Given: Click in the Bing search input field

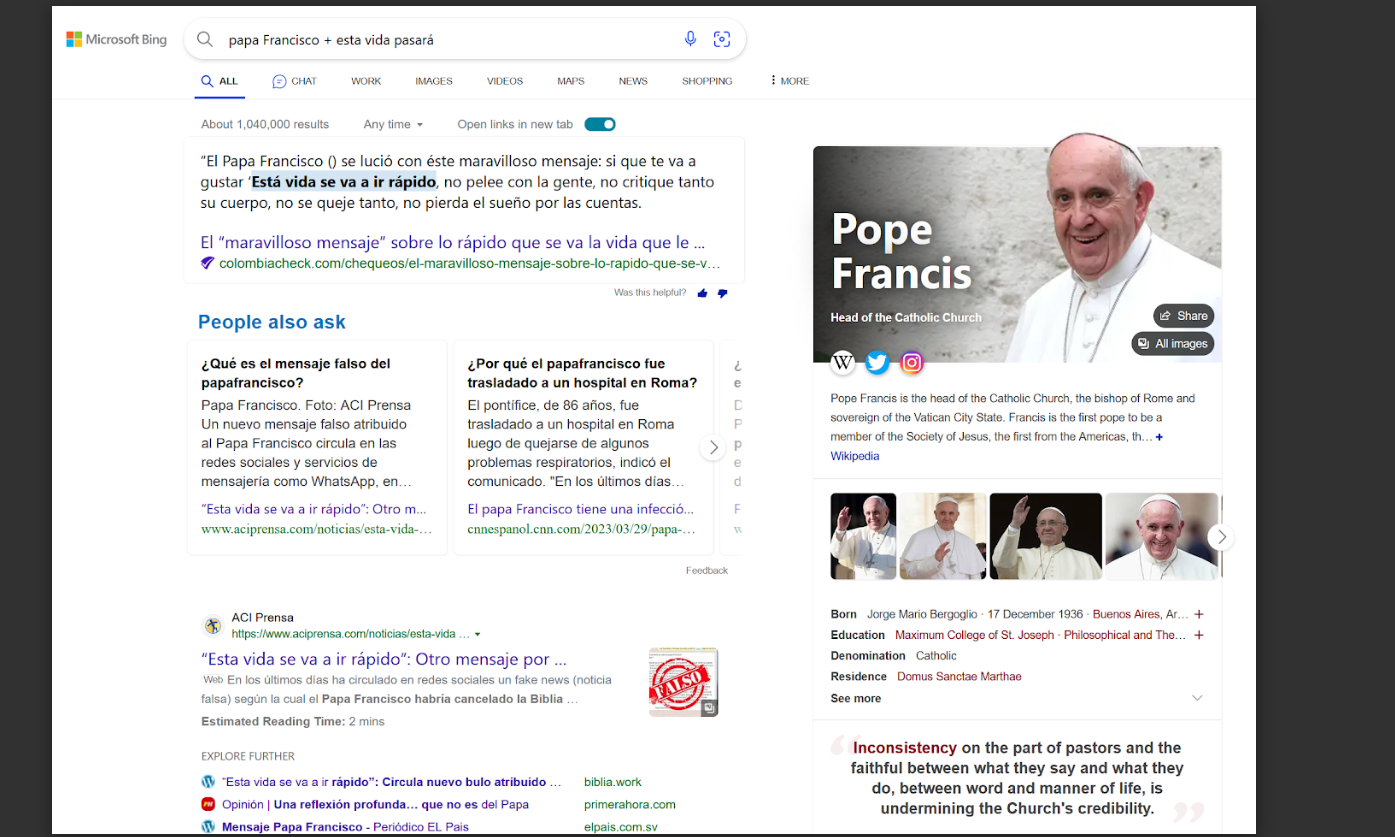Looking at the screenshot, I should pyautogui.click(x=440, y=40).
